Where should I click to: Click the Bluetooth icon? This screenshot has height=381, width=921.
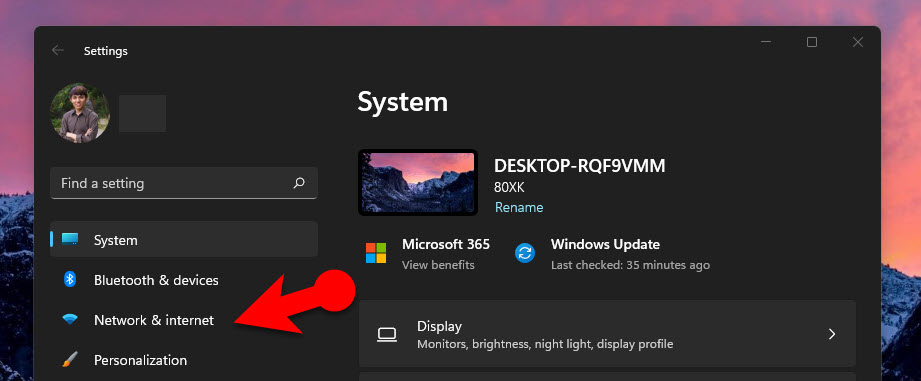[70, 279]
